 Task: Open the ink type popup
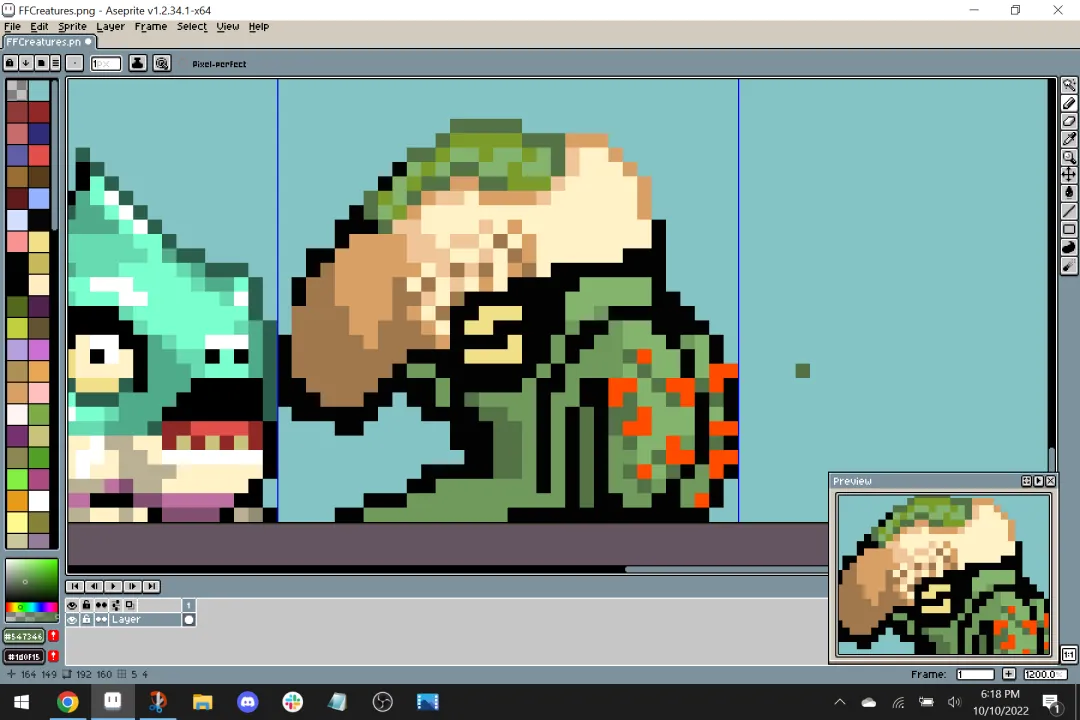[x=138, y=63]
